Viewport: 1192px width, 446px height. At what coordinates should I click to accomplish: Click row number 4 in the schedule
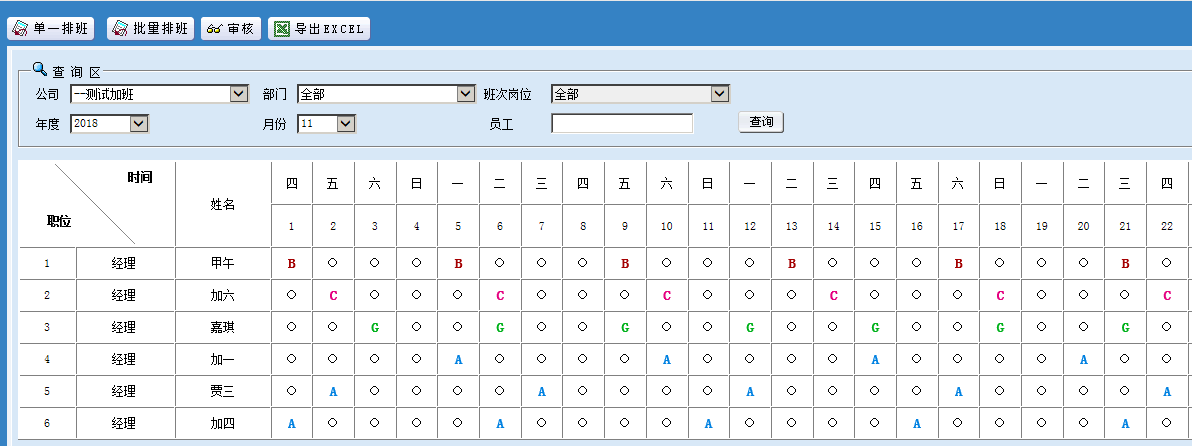[x=47, y=359]
